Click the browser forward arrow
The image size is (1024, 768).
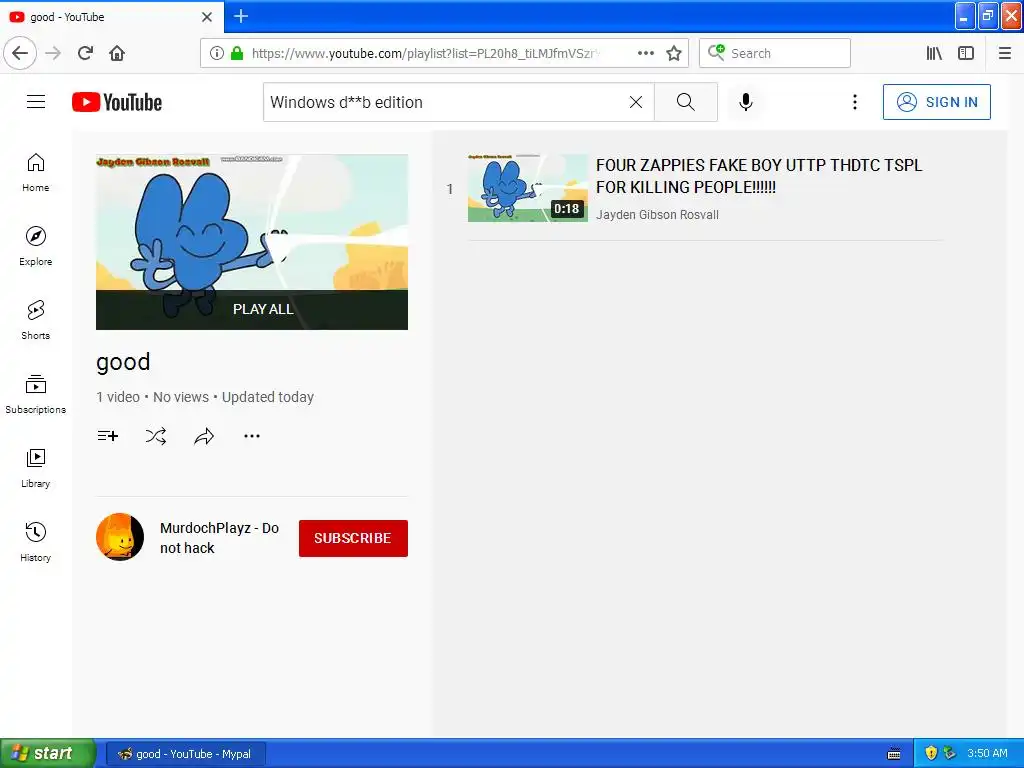(53, 53)
